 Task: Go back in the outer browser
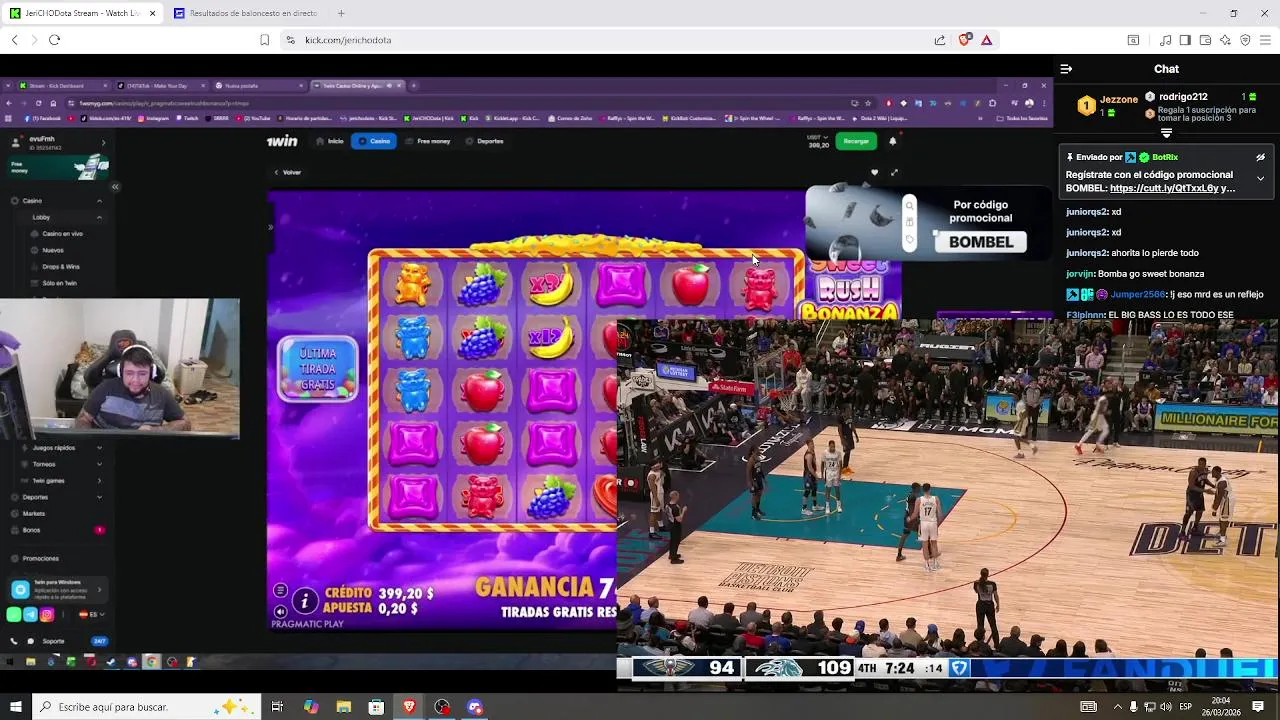tap(14, 40)
